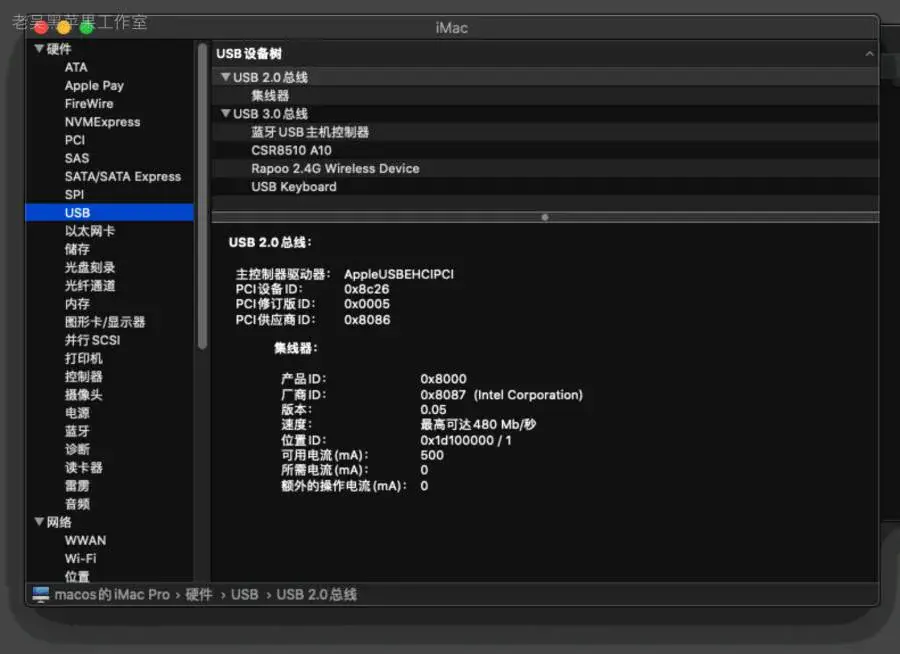Select 摄像头 camera entry
The width and height of the screenshot is (900, 654).
click(83, 394)
